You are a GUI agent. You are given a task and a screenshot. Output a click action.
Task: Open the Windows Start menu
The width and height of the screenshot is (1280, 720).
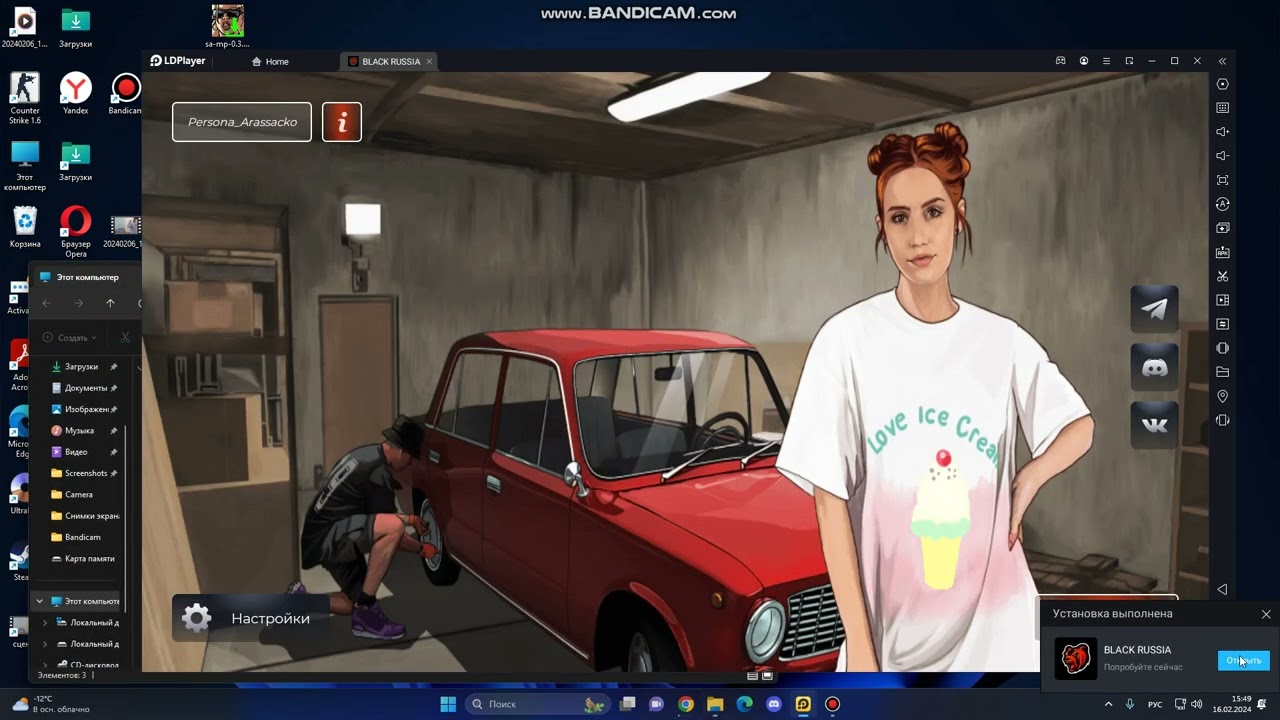click(x=448, y=704)
